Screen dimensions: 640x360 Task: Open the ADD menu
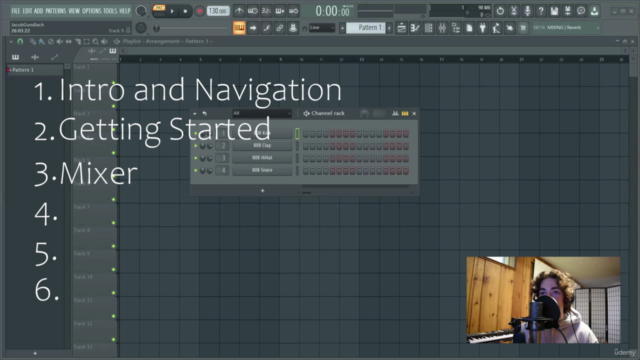tap(38, 11)
